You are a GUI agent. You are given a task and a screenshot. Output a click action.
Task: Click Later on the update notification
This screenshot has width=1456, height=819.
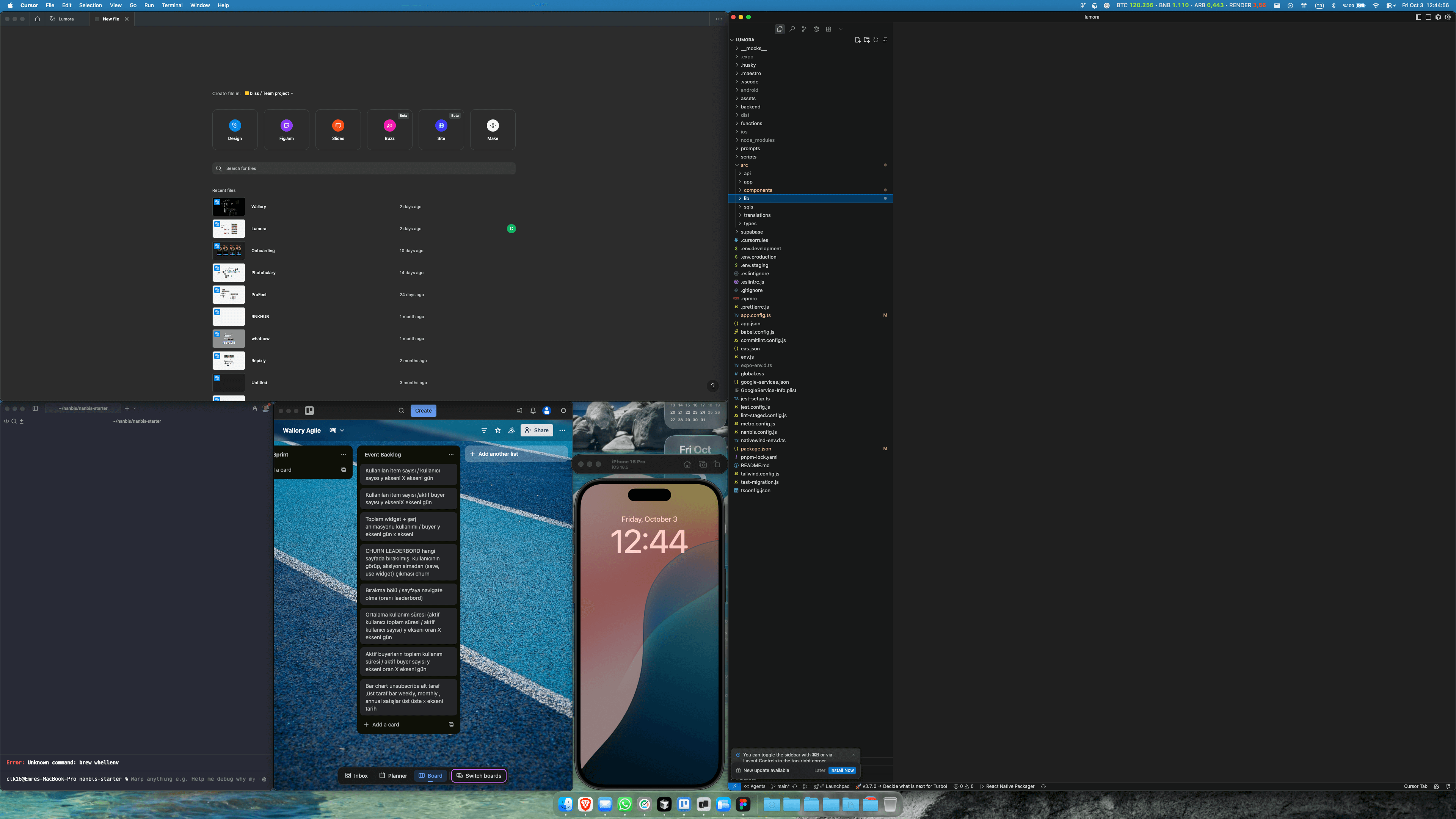819,770
